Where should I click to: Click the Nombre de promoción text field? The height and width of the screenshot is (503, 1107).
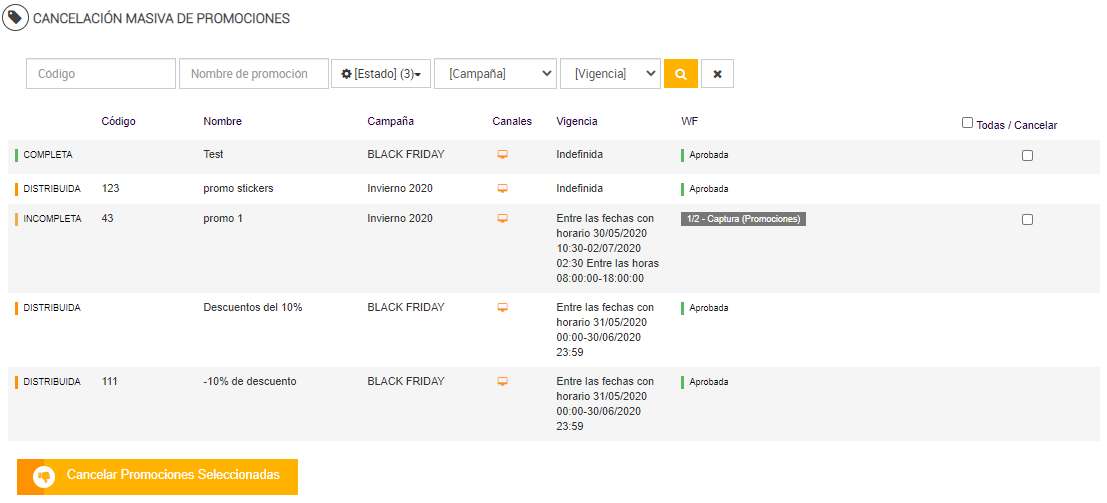tap(254, 74)
